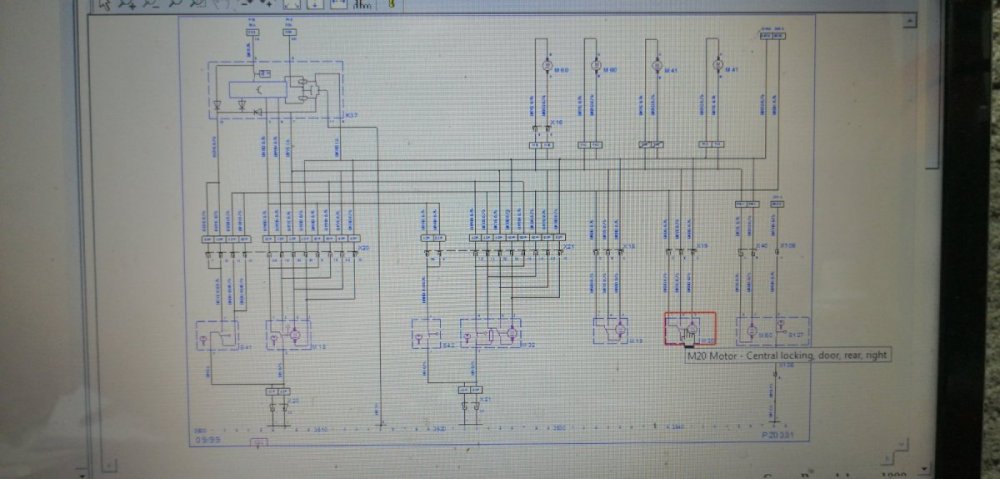Select the S41 door lock switch symbol
Image resolution: width=1000 pixels, height=479 pixels.
pos(217,335)
